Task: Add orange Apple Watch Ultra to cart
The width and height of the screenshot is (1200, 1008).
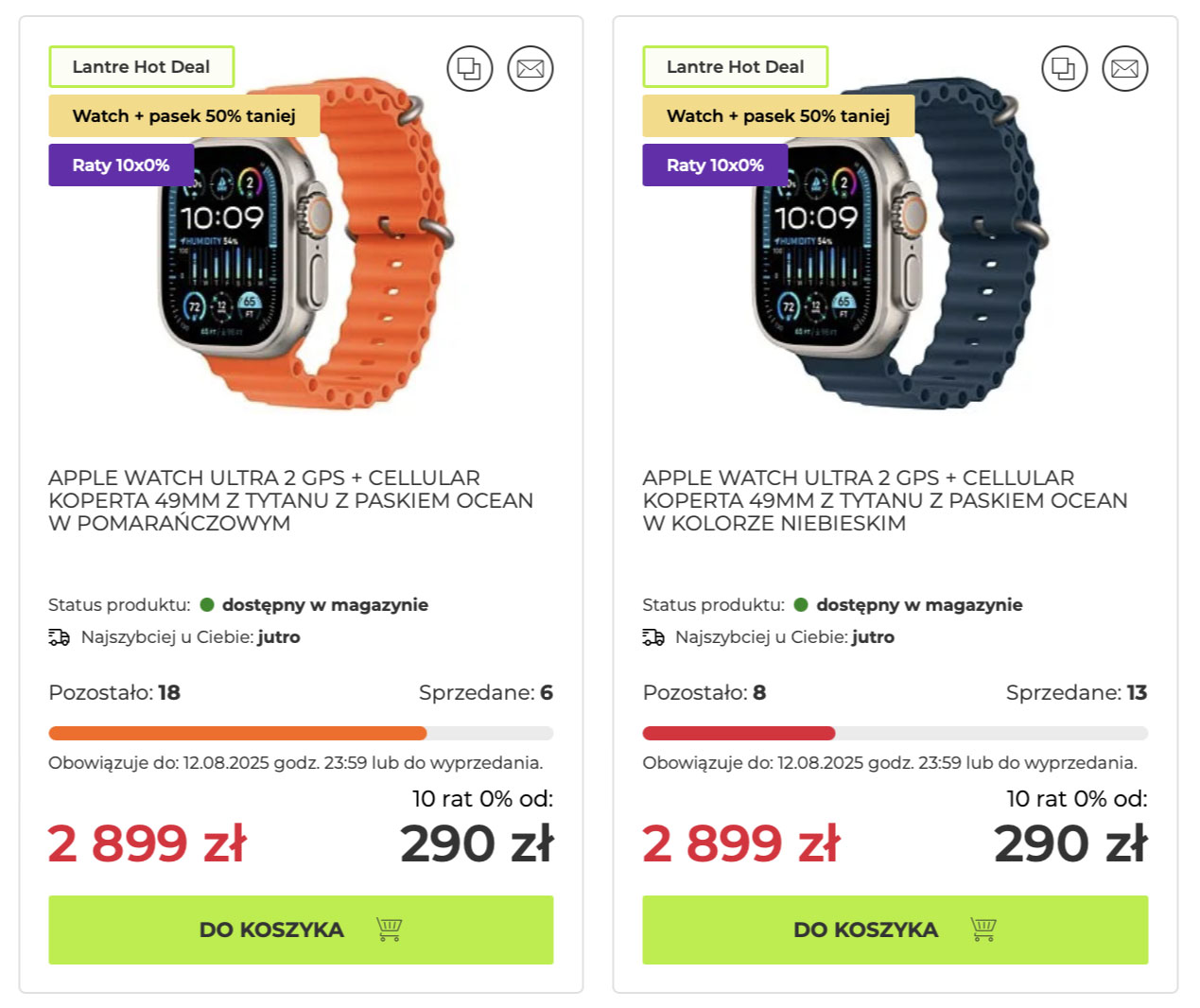Action: 301,930
